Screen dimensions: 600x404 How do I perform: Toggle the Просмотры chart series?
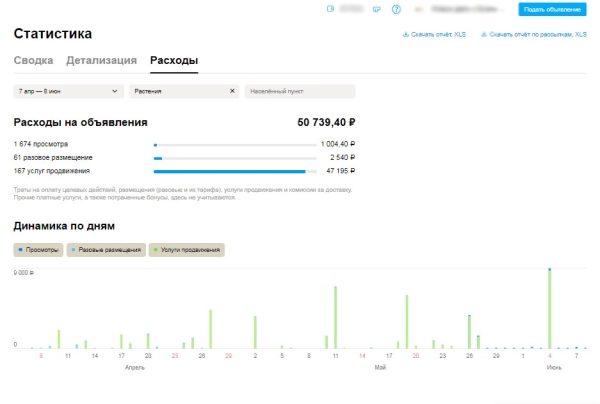pos(38,249)
